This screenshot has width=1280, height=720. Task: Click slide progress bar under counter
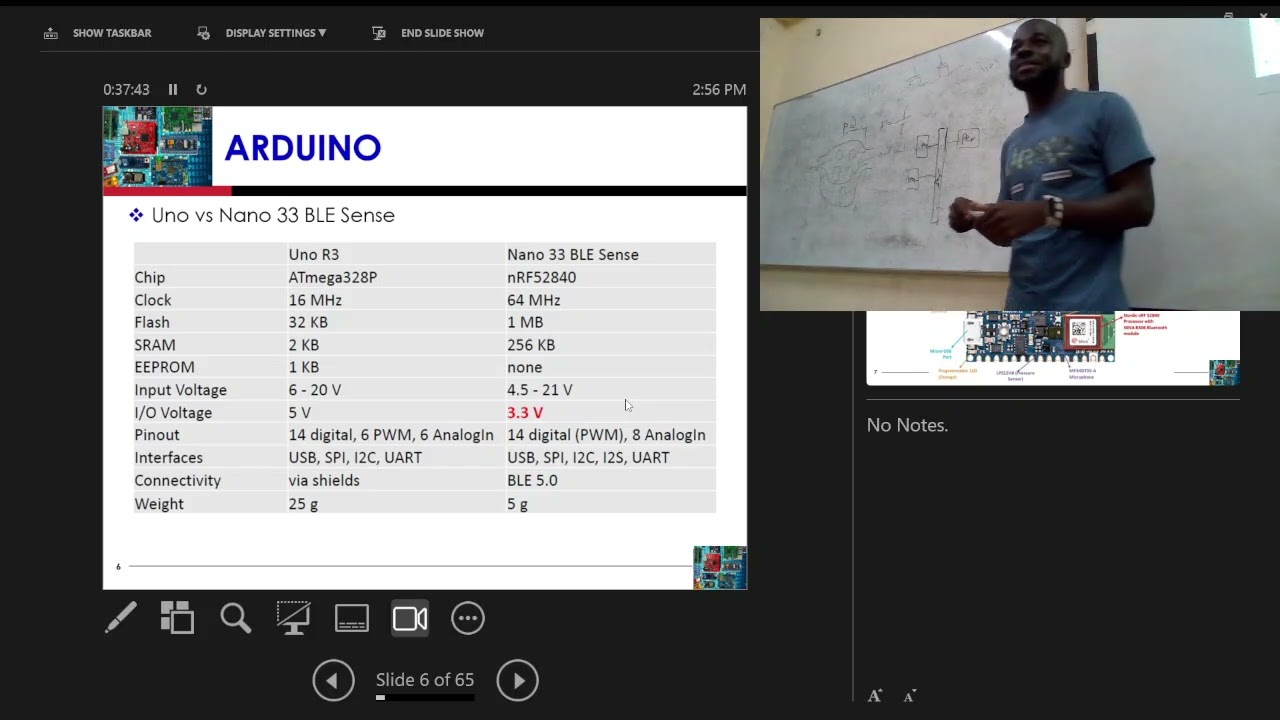point(425,698)
